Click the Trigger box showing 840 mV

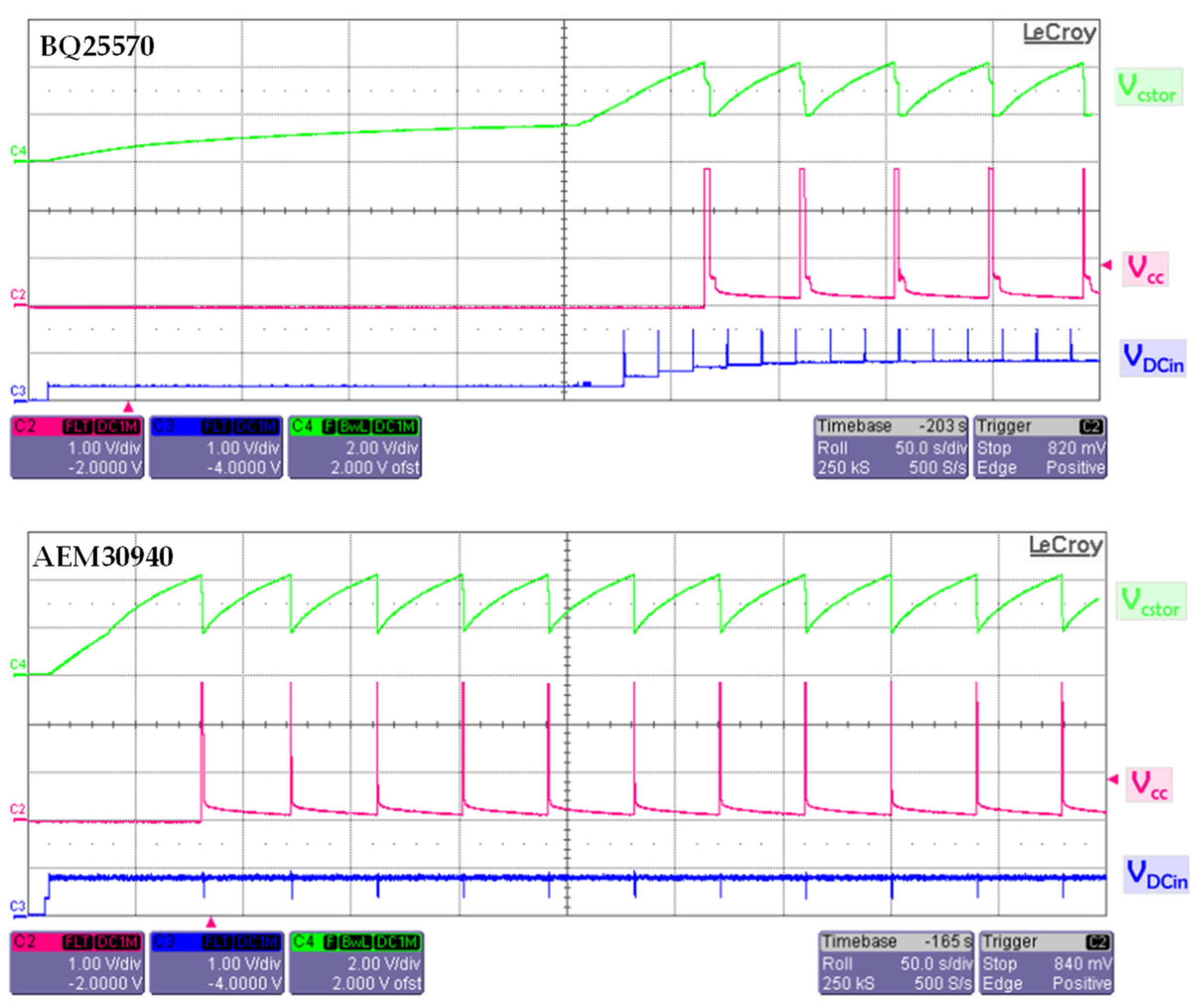(x=1046, y=962)
